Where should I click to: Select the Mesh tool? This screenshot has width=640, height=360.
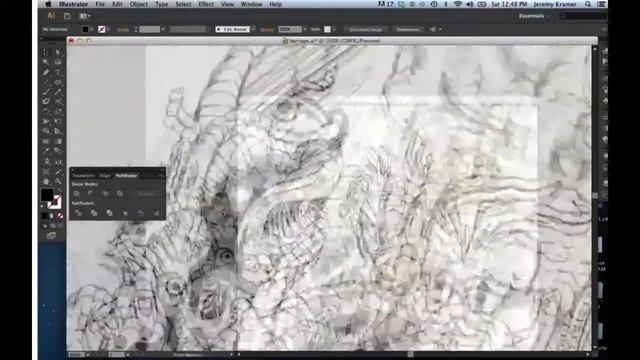click(46, 141)
